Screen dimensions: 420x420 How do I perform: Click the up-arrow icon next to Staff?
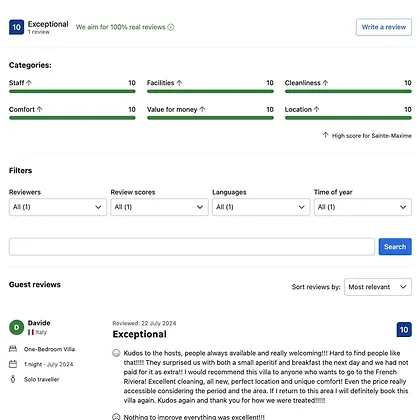pyautogui.click(x=29, y=83)
